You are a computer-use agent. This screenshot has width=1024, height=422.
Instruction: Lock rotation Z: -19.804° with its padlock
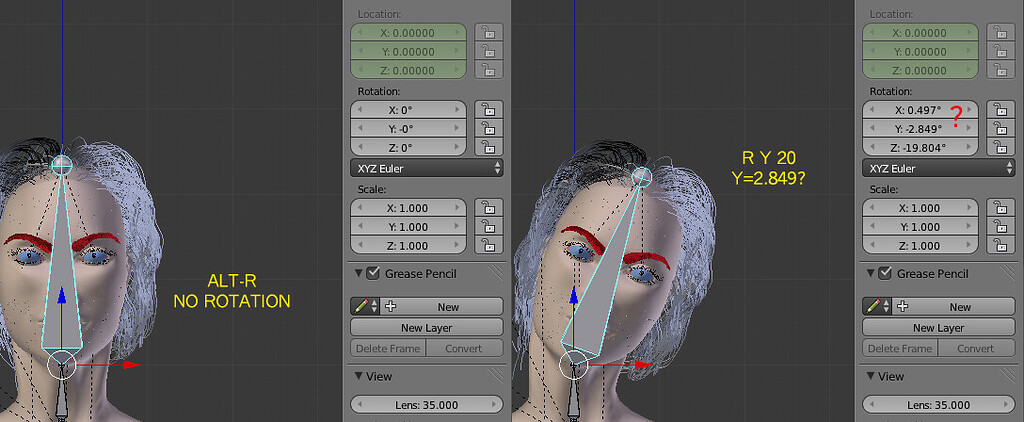(1000, 148)
